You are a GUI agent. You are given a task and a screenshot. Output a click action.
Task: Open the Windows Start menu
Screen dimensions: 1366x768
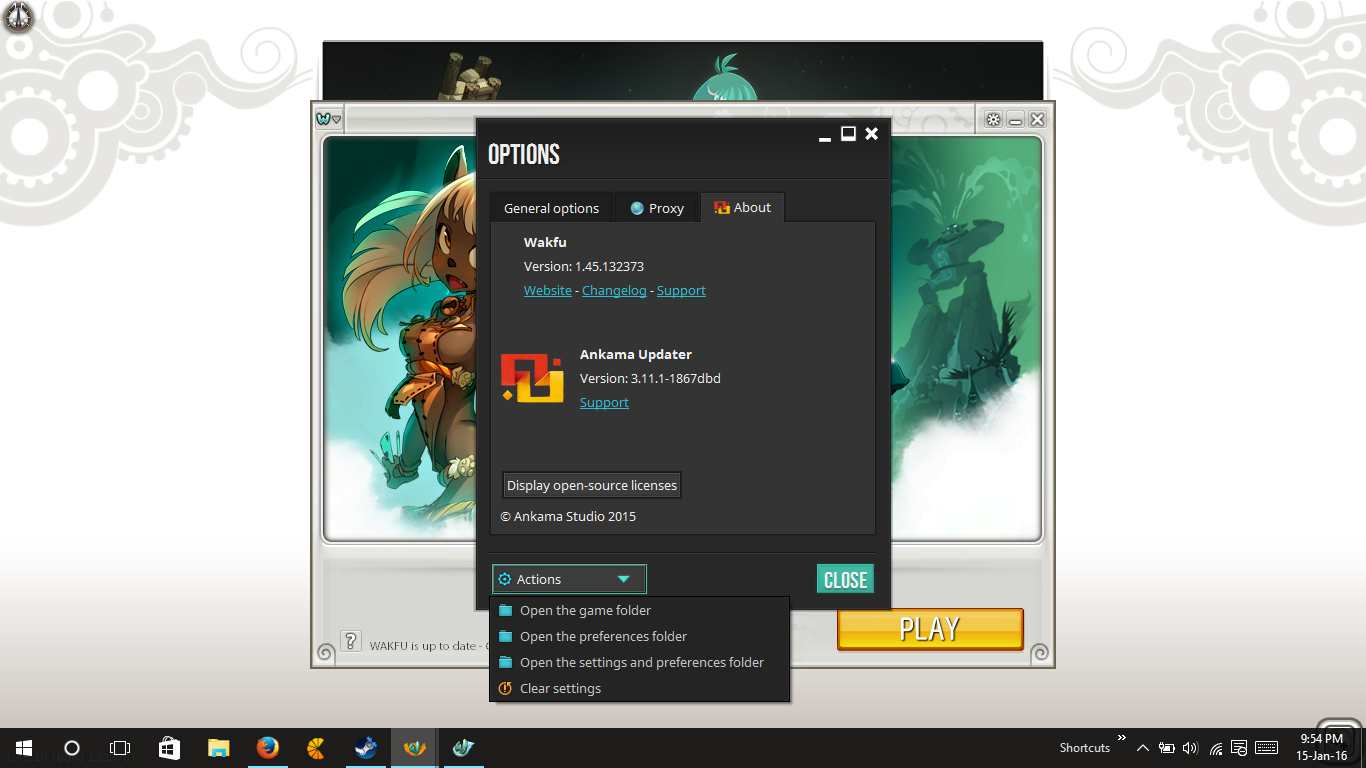pos(24,748)
